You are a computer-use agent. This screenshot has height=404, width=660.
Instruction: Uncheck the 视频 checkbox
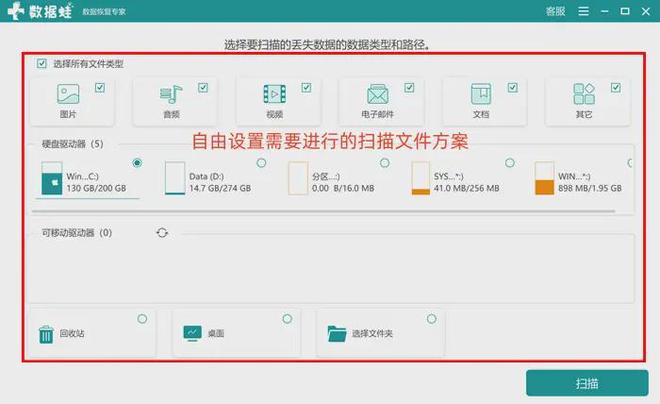(x=306, y=88)
